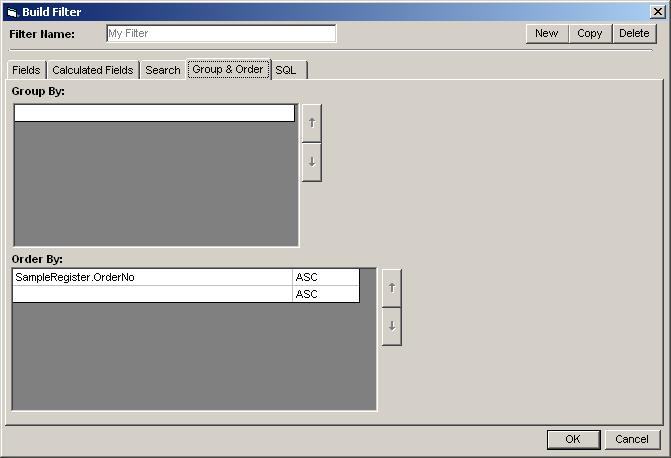Click the empty second Order By field cell
The image size is (671, 458).
[x=152, y=294]
